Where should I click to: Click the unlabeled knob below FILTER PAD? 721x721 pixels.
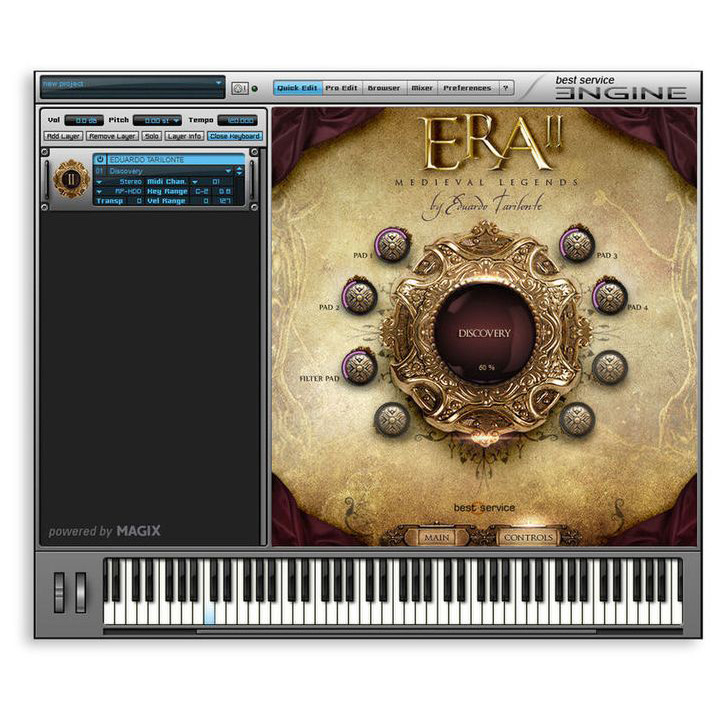tap(392, 419)
